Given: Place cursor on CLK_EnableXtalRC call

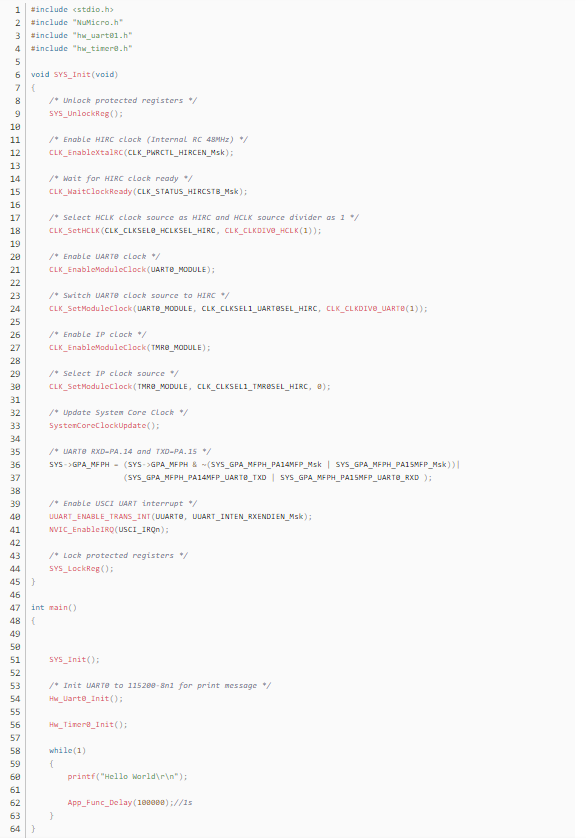Looking at the screenshot, I should (x=86, y=153).
